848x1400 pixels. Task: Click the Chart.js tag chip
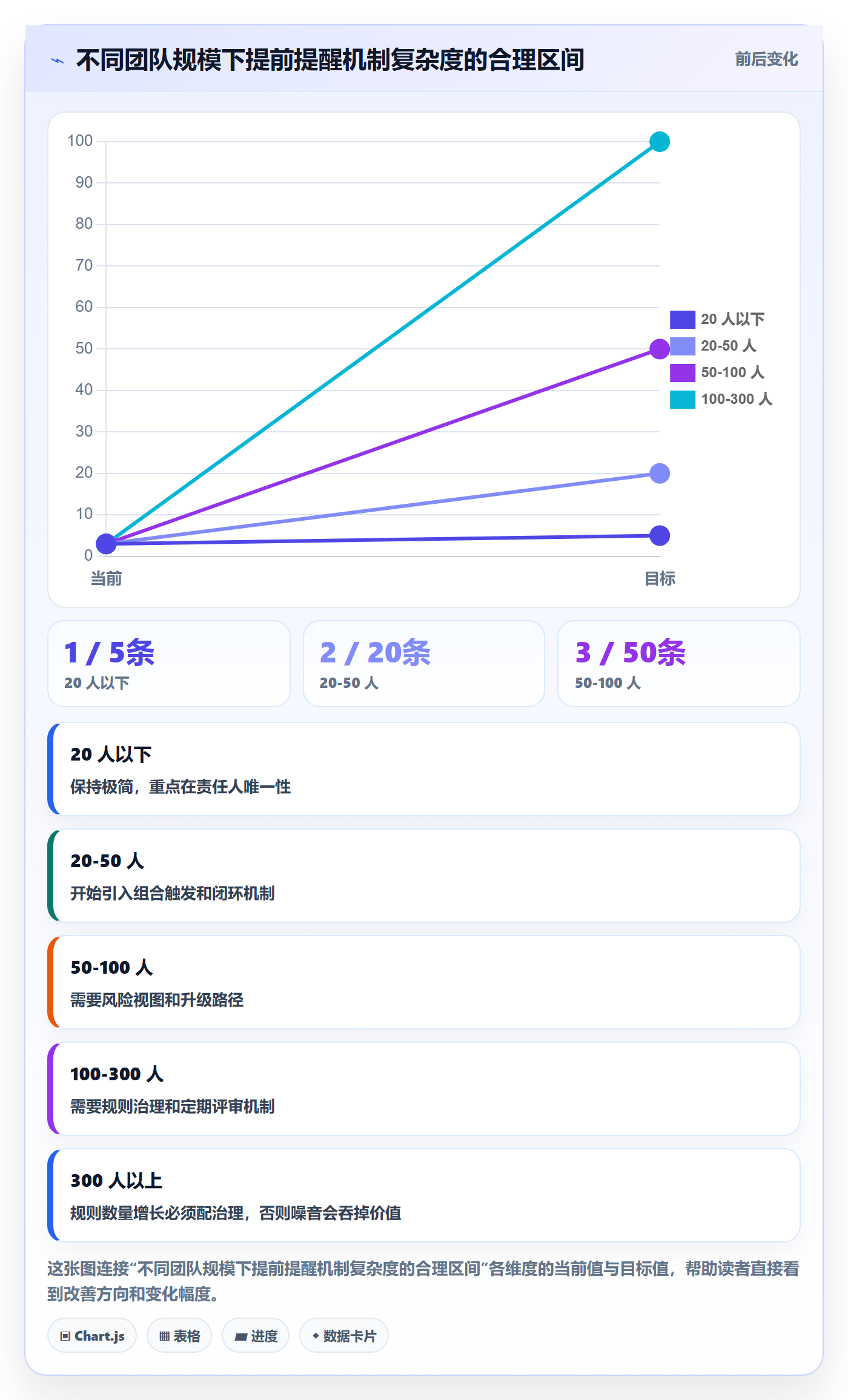pyautogui.click(x=92, y=1336)
